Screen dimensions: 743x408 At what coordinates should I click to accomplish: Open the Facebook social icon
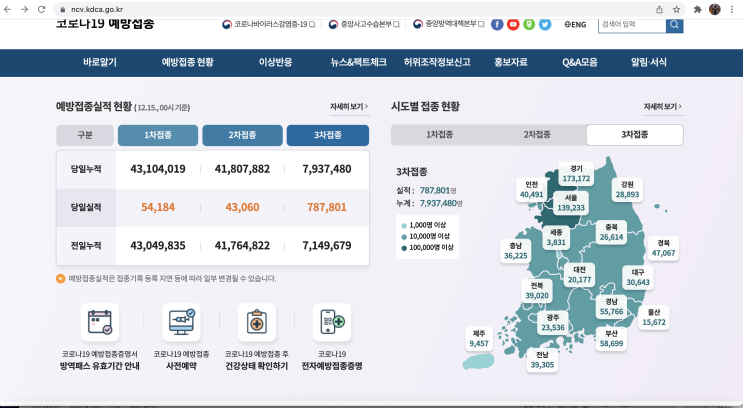pyautogui.click(x=497, y=24)
